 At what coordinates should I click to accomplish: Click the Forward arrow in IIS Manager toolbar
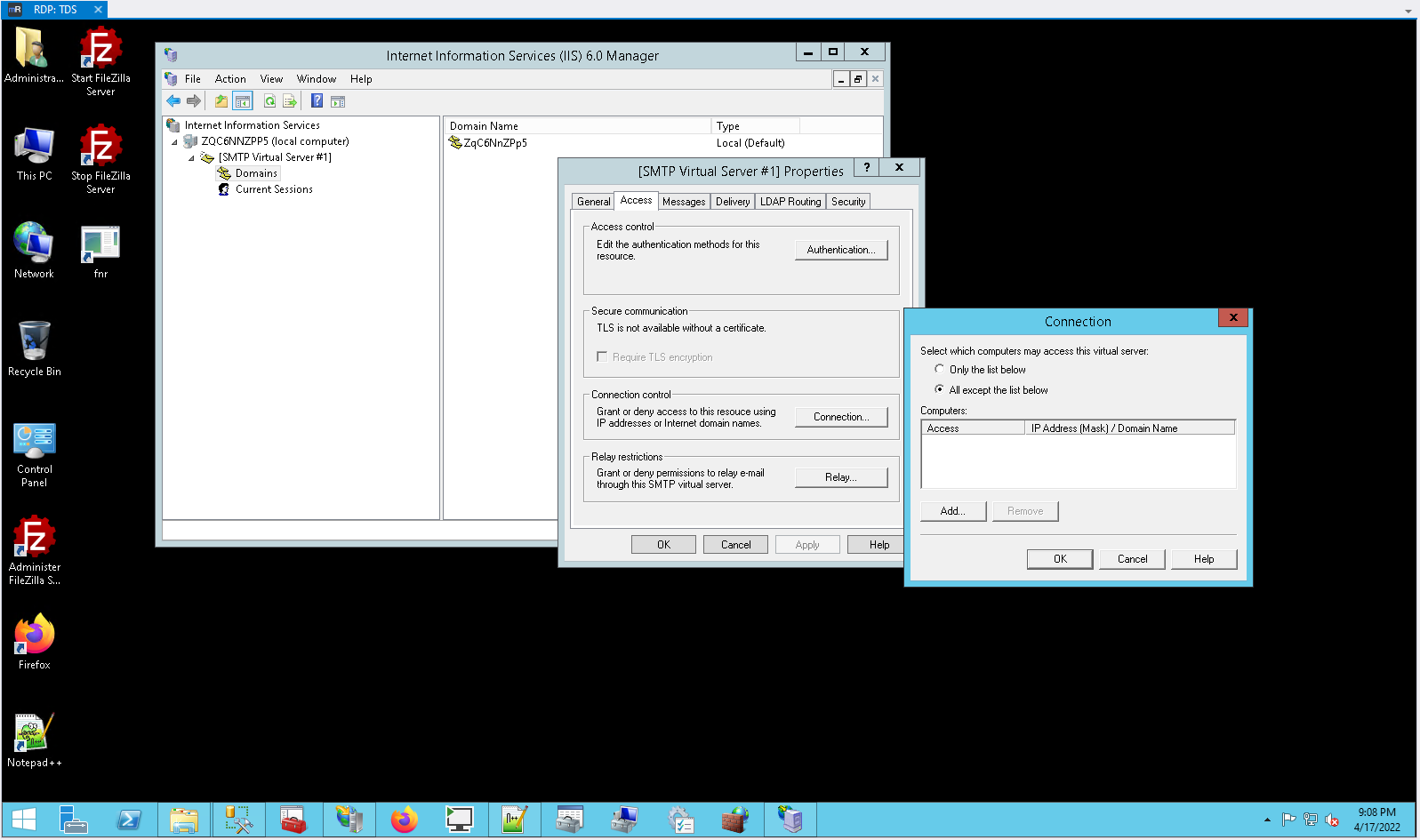pos(193,101)
